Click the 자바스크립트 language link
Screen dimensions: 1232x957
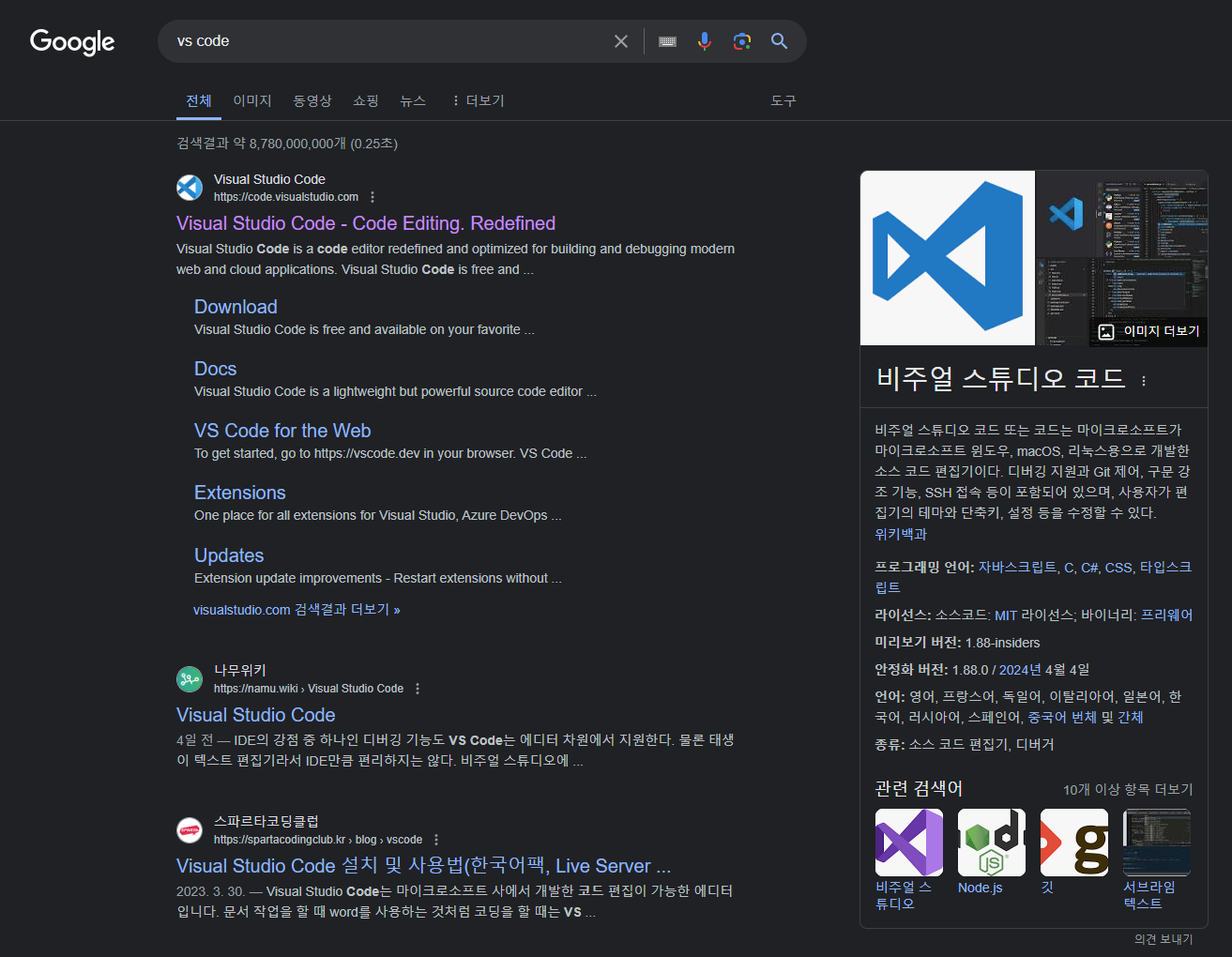[x=1017, y=568]
